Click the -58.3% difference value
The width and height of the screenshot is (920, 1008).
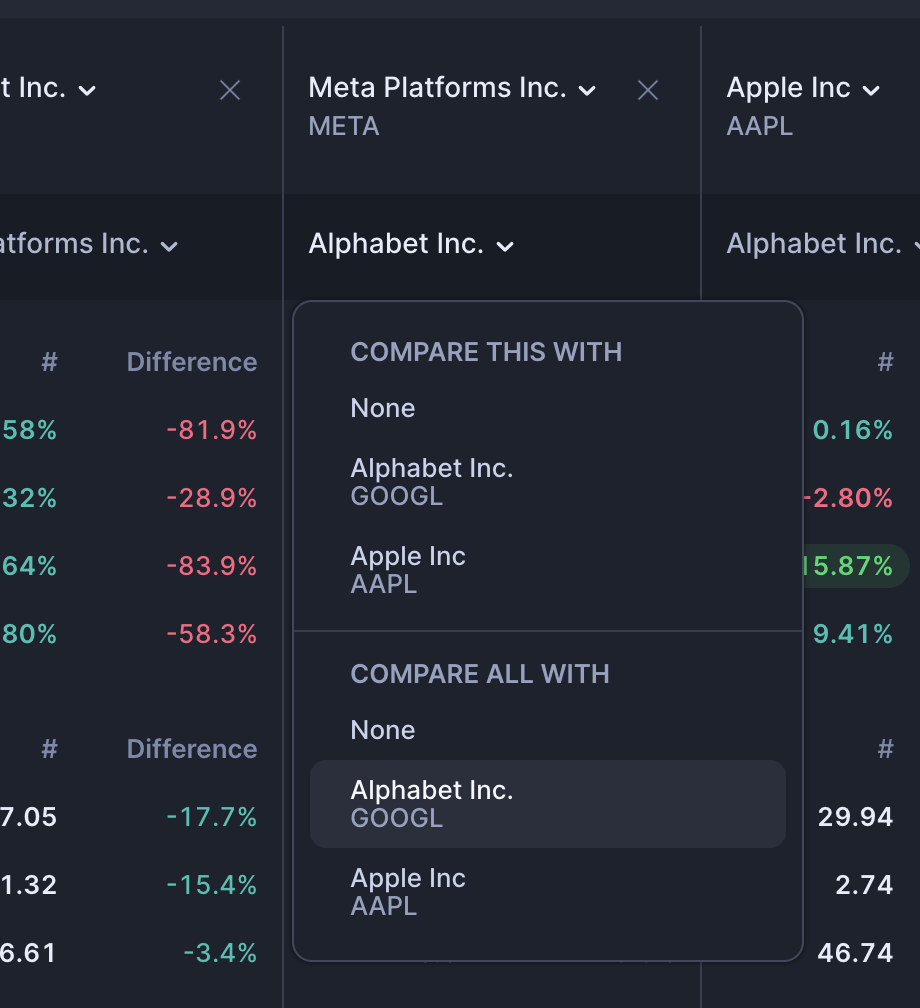[212, 634]
